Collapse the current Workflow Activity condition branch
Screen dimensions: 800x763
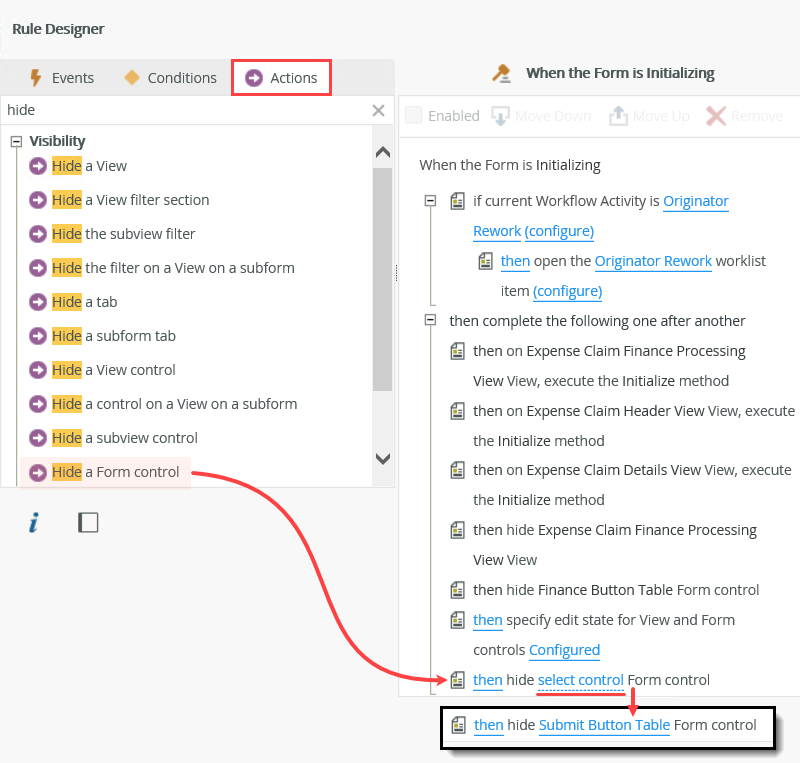[430, 200]
